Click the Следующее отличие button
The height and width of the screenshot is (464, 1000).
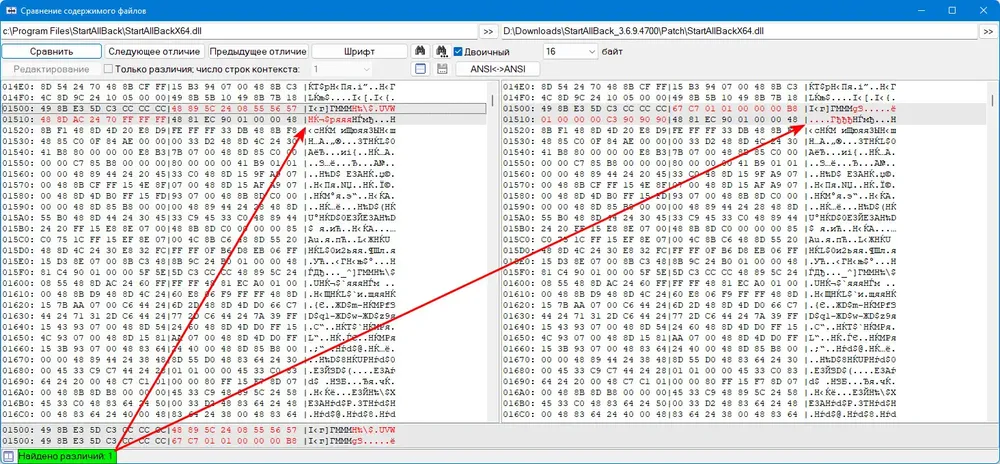[154, 51]
